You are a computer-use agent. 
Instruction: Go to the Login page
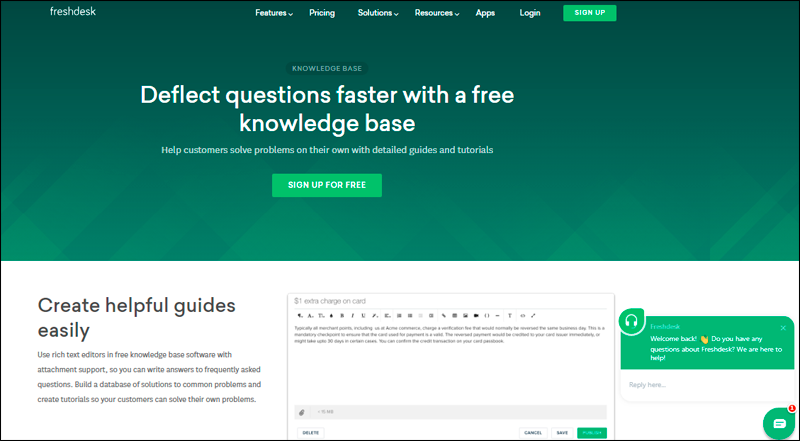pos(530,13)
